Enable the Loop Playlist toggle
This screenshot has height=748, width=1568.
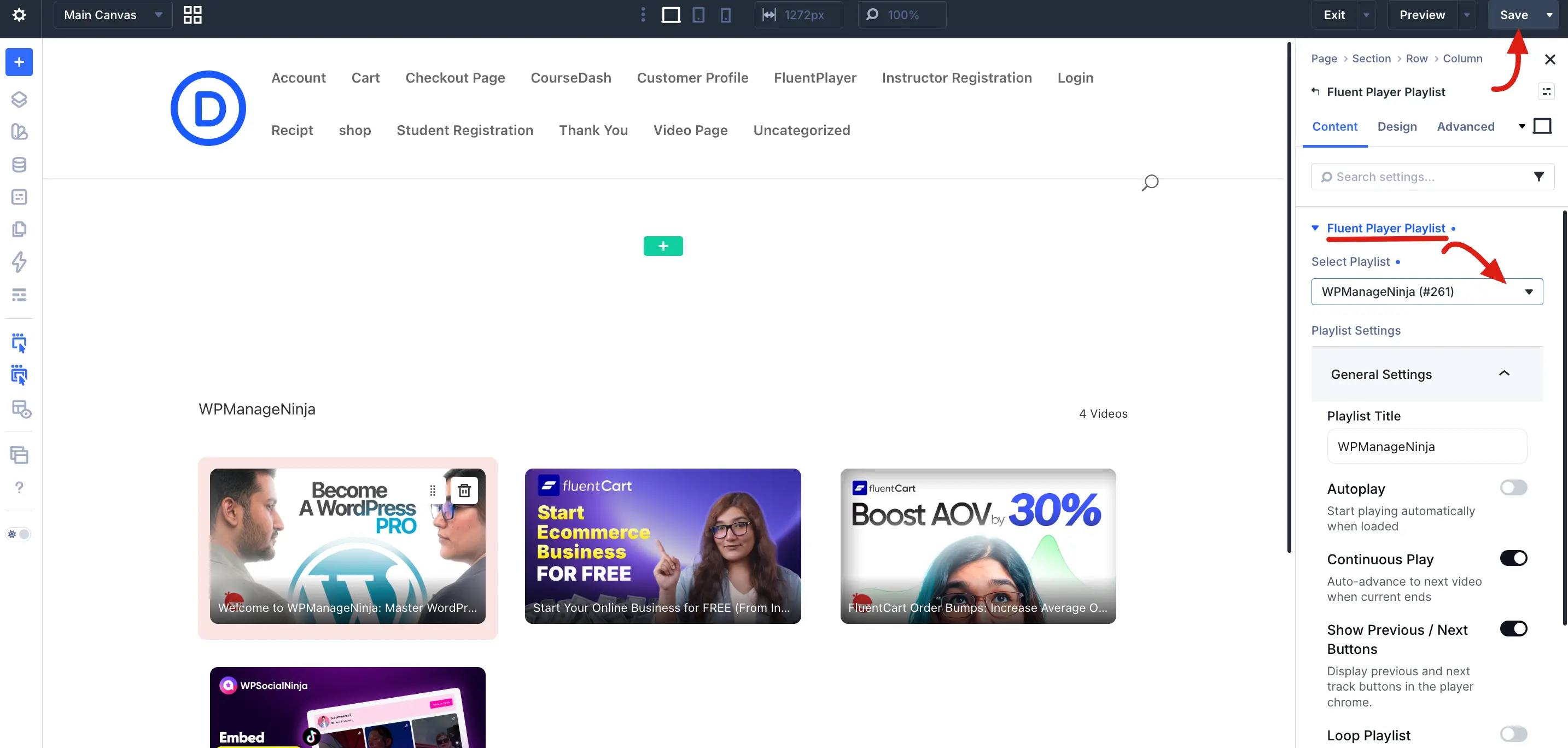[x=1513, y=734]
